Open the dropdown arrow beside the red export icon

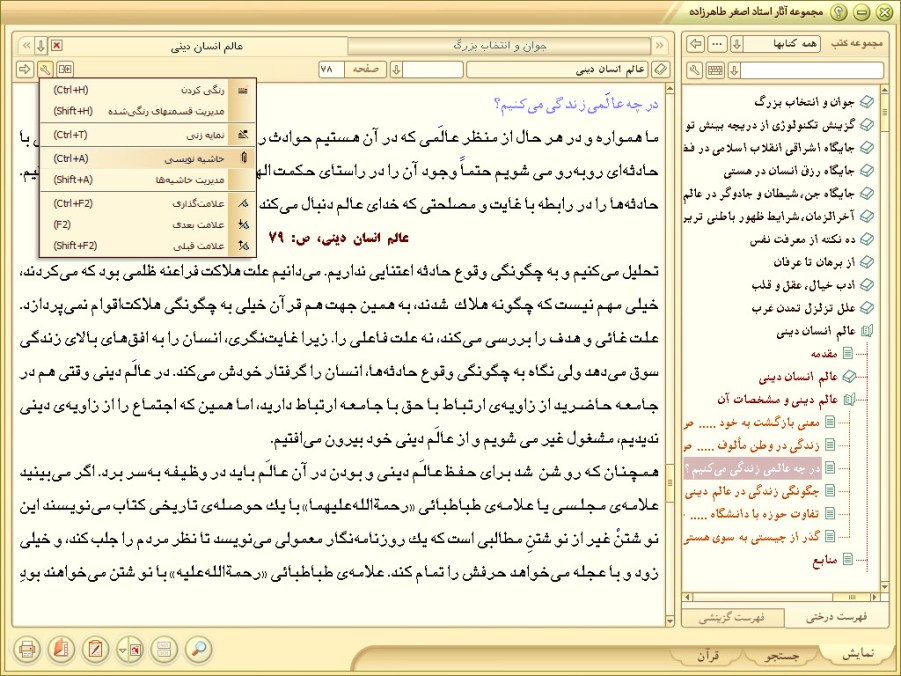[x=122, y=650]
